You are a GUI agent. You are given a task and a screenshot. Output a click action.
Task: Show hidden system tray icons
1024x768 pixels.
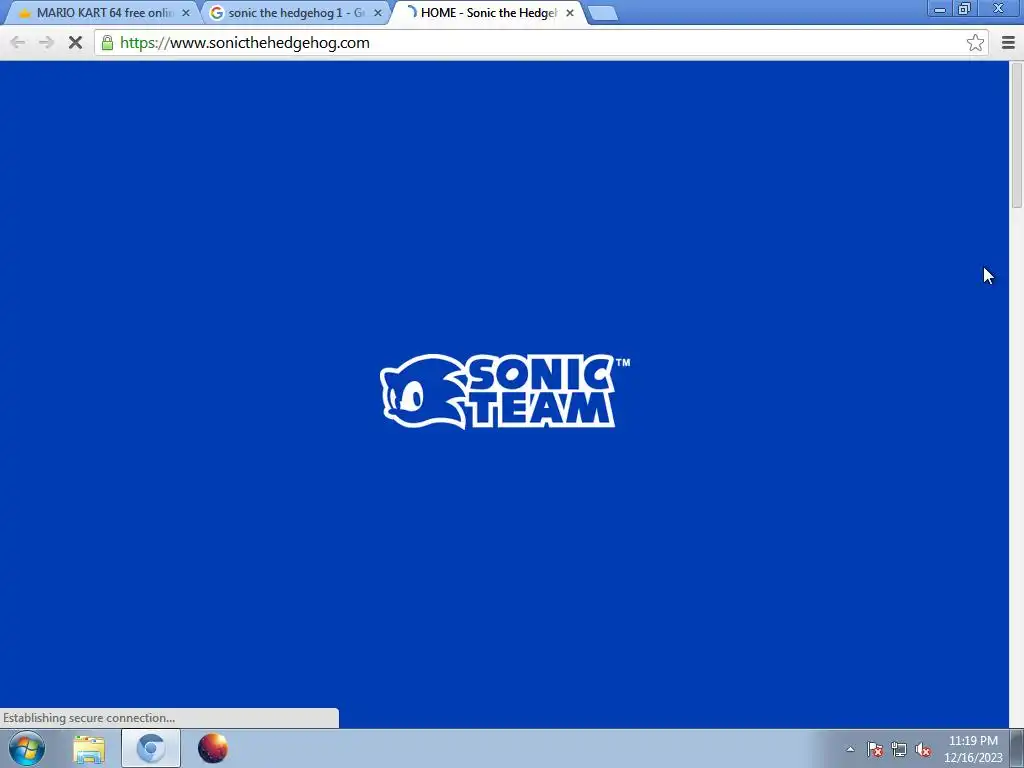(x=850, y=749)
